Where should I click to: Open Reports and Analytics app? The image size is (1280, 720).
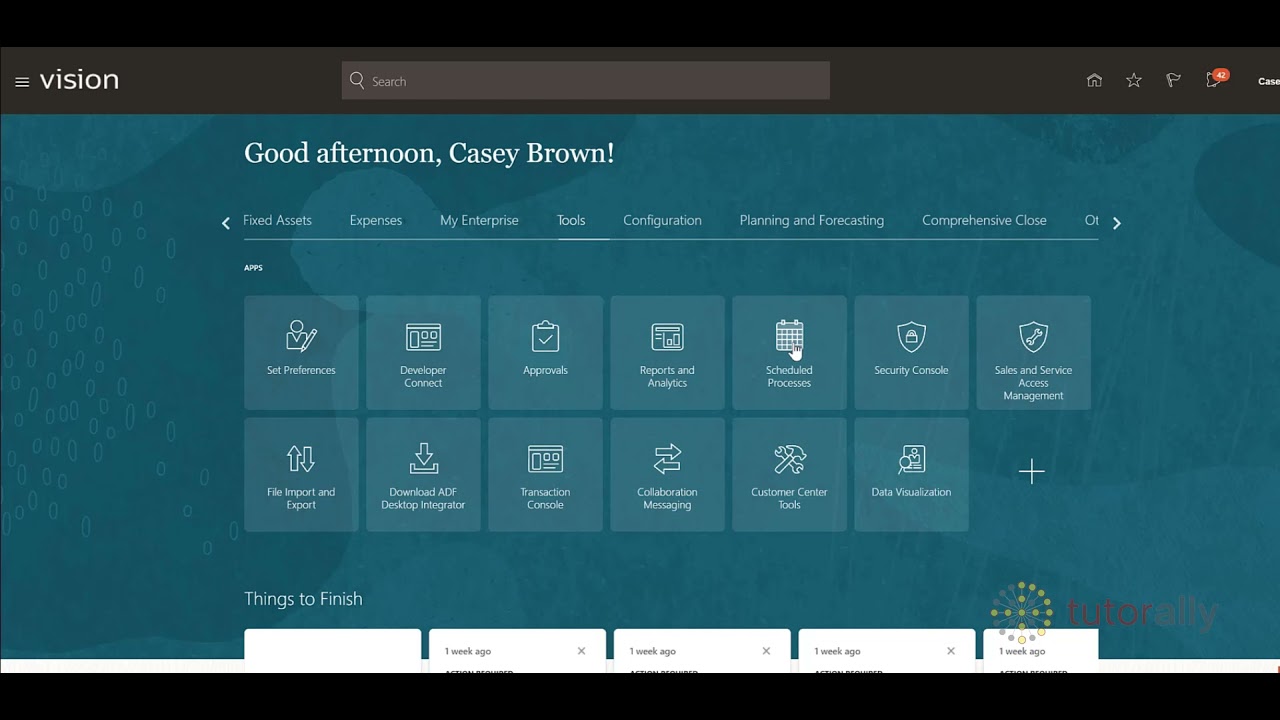pos(667,352)
